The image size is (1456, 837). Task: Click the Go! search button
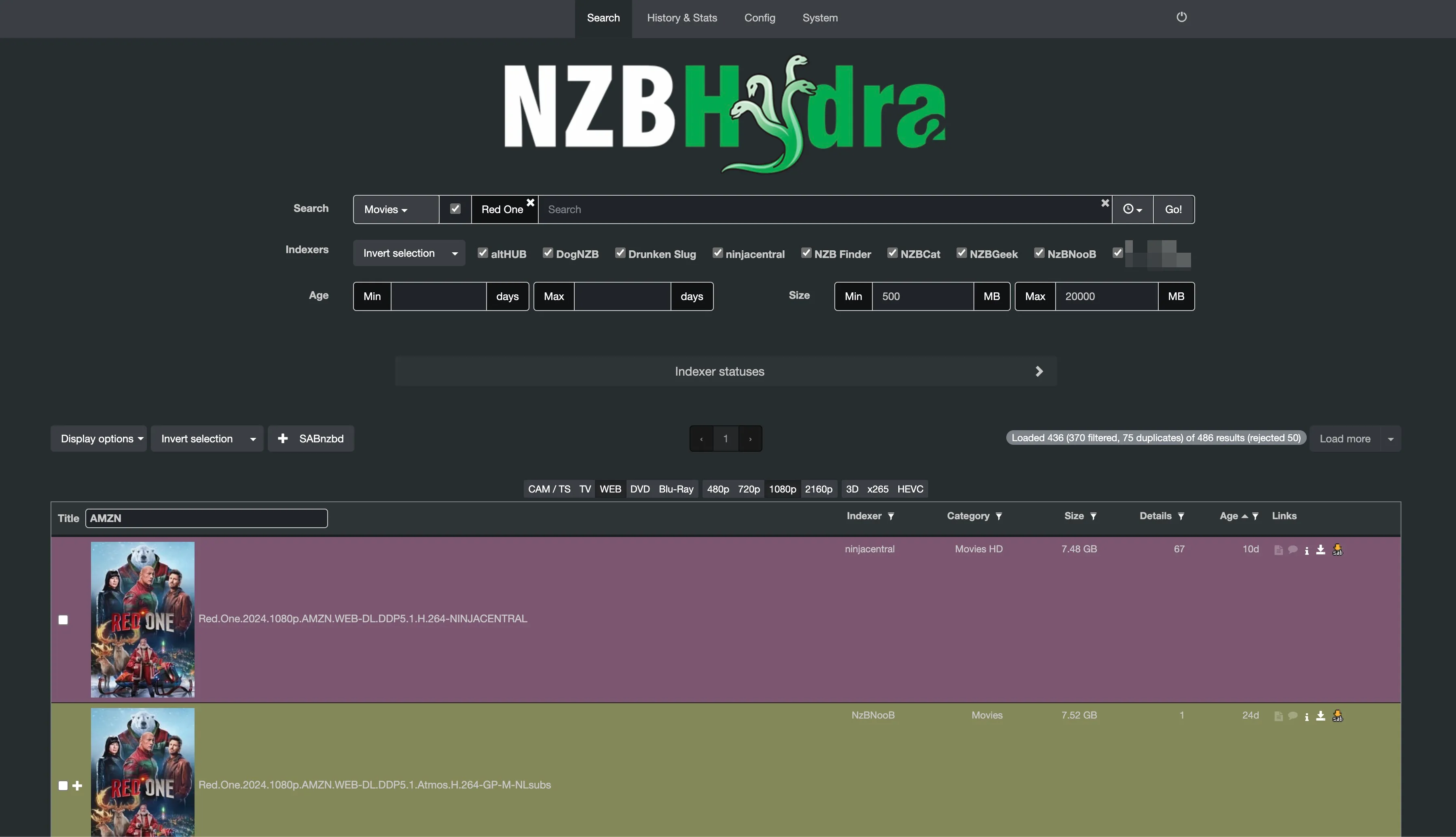tap(1173, 209)
